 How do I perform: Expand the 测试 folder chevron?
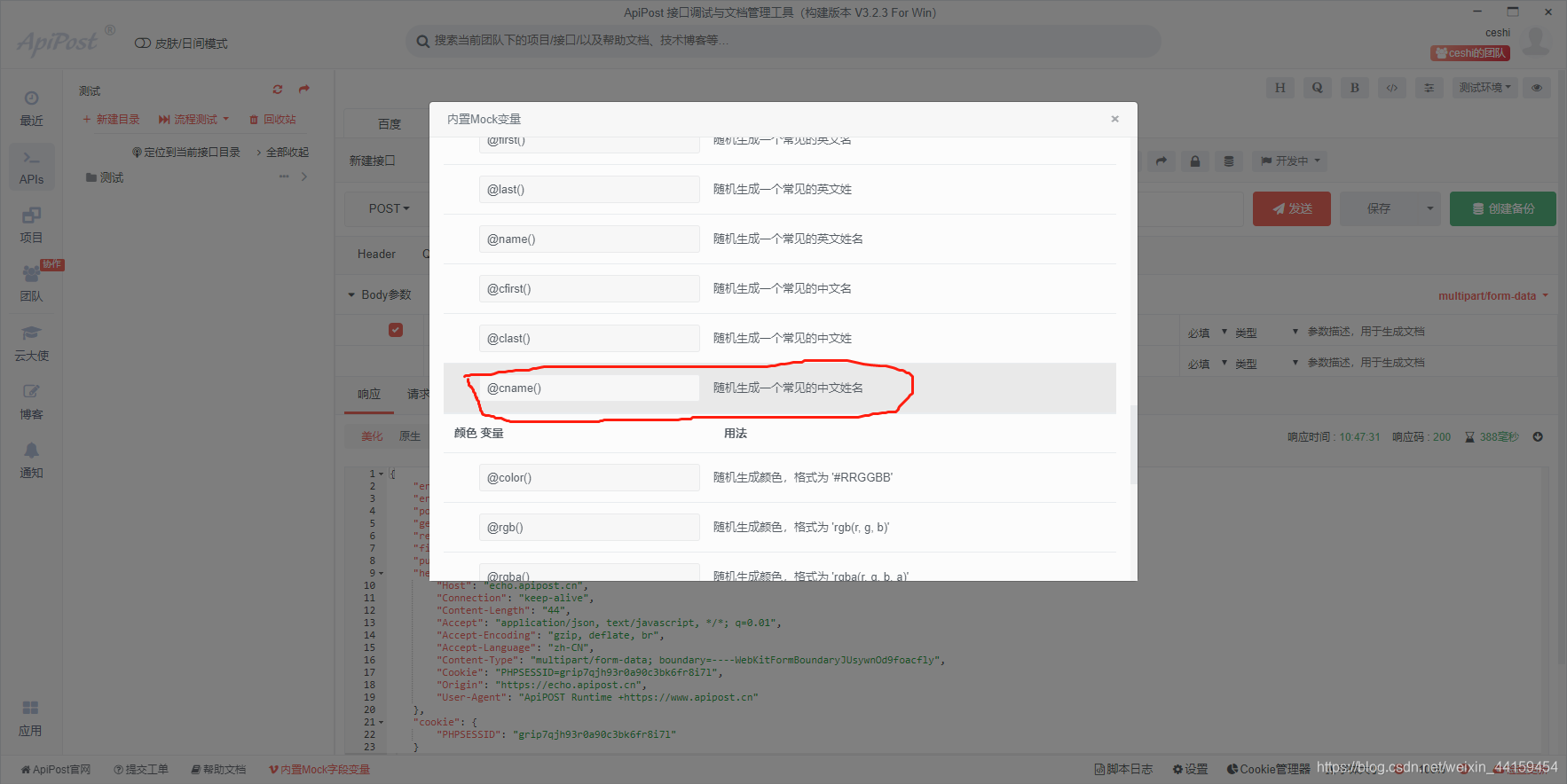[304, 176]
